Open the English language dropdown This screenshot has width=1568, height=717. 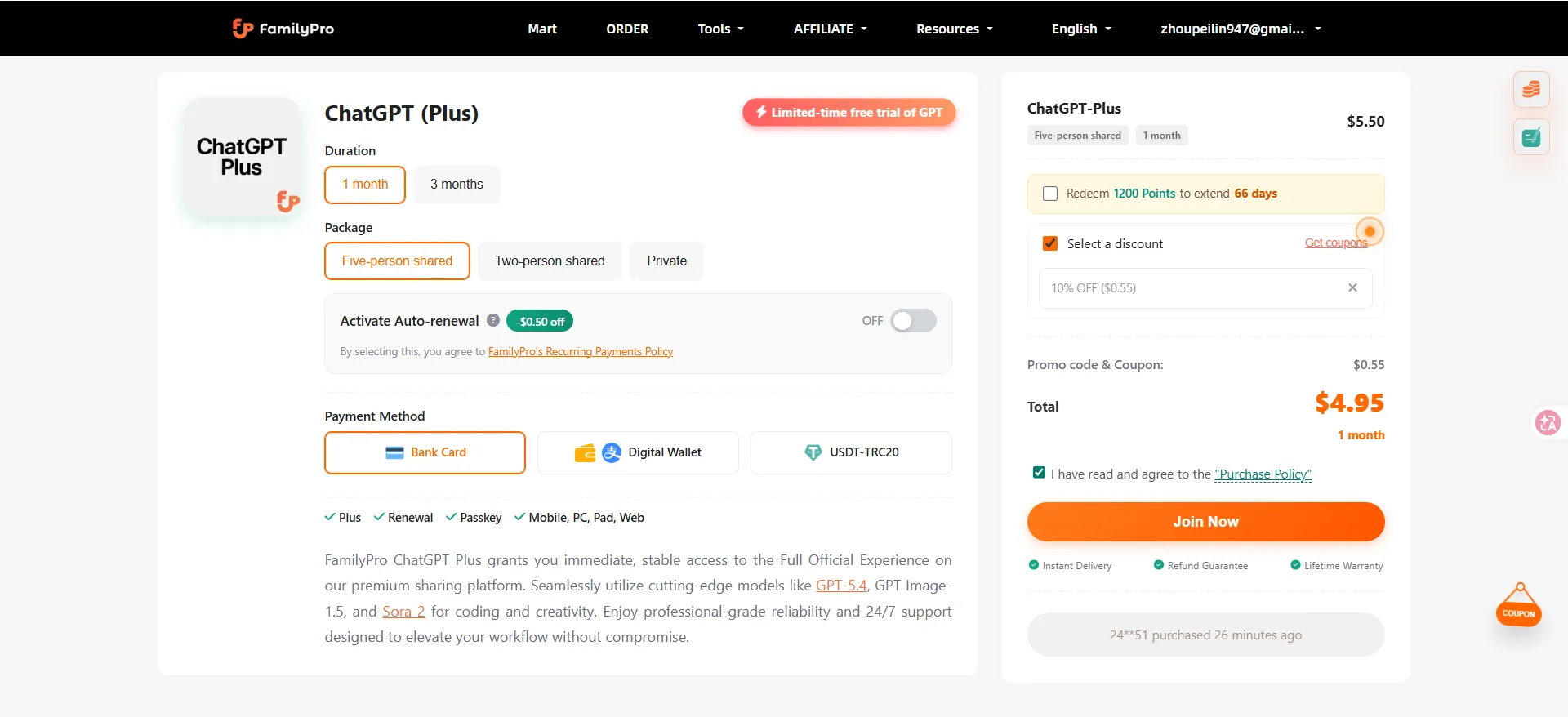tap(1081, 29)
